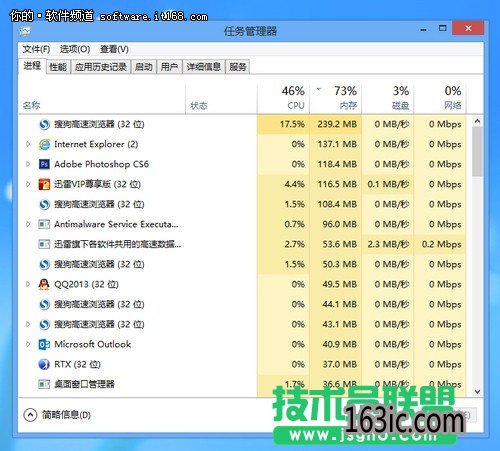Click the 迅雷旗下各软件共用 process icon
Viewport: 500px width, 451px height.
pyautogui.click(x=44, y=244)
